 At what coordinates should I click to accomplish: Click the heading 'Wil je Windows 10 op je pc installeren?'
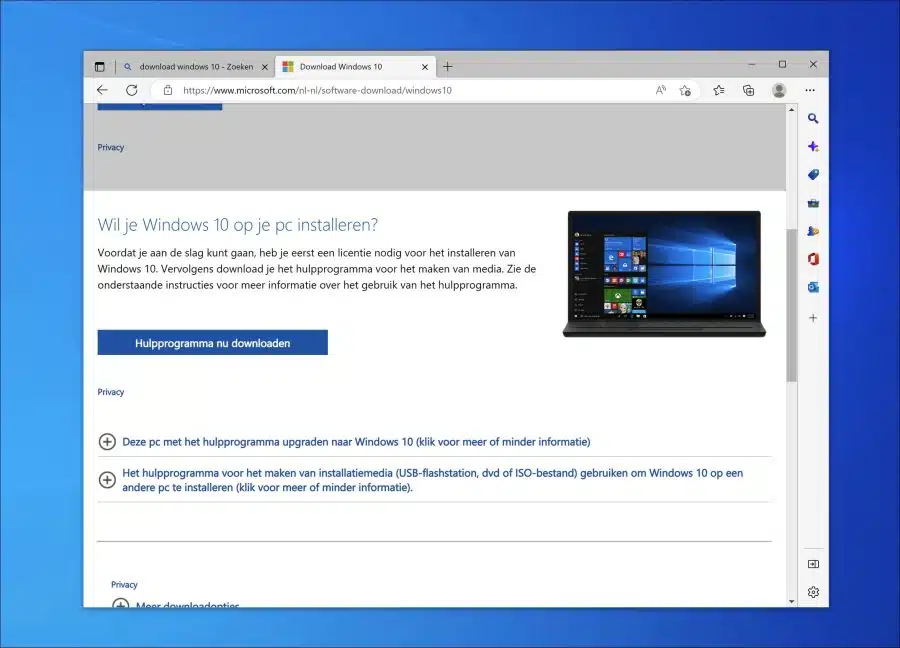point(238,225)
